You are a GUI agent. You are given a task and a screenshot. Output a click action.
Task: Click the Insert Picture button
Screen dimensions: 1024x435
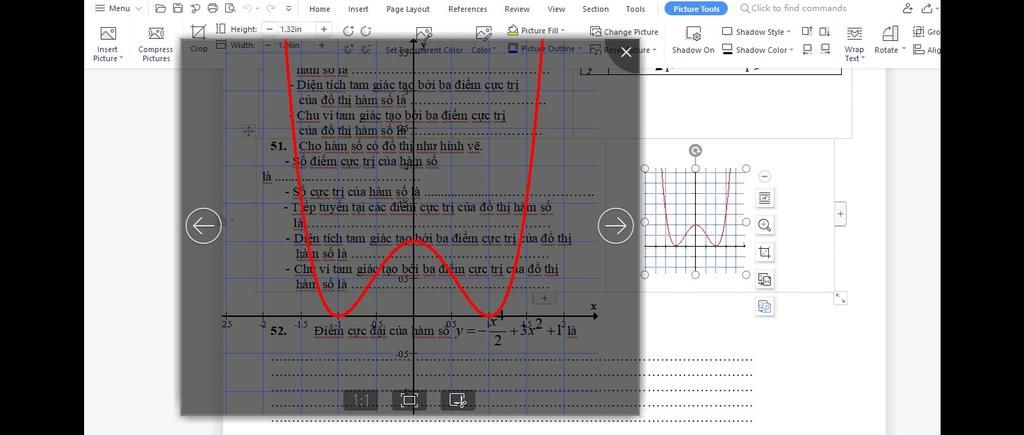tap(108, 44)
